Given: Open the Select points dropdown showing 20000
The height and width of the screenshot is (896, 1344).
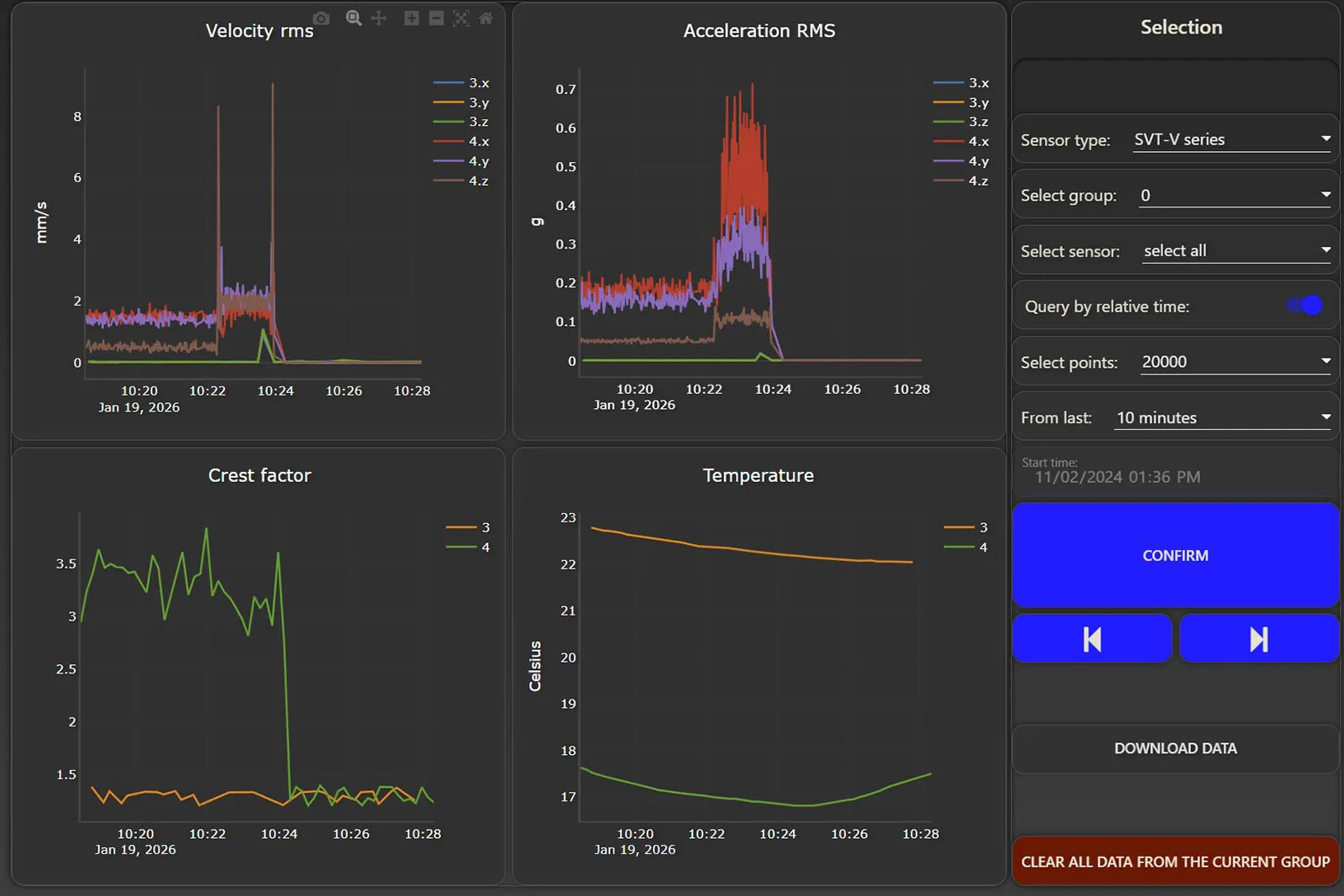Looking at the screenshot, I should [1235, 362].
